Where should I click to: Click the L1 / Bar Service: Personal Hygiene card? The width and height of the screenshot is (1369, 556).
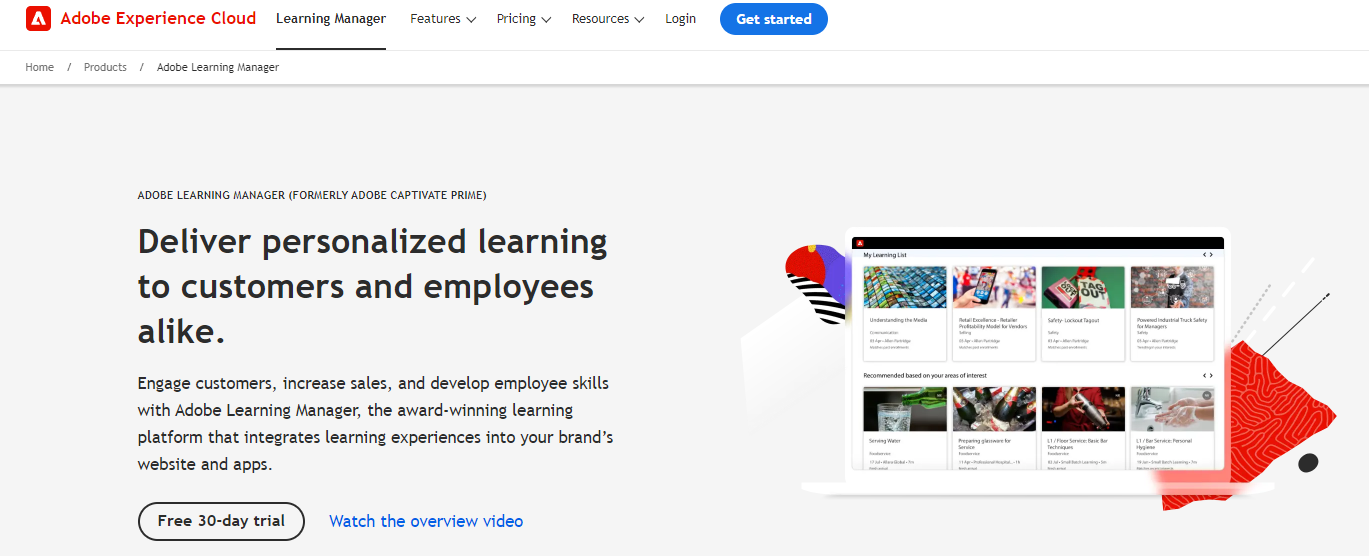(x=1172, y=428)
